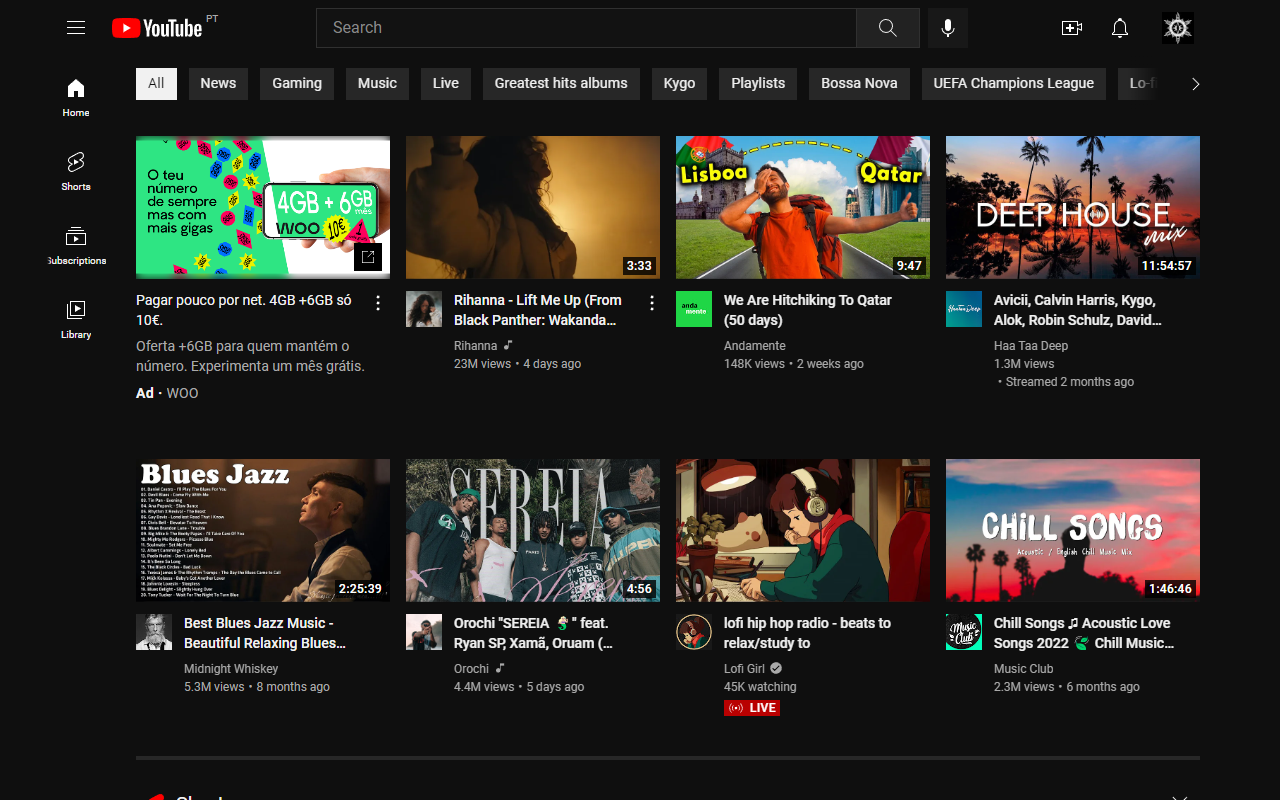The width and height of the screenshot is (1280, 800).
Task: Open the account avatar menu
Action: [x=1178, y=28]
